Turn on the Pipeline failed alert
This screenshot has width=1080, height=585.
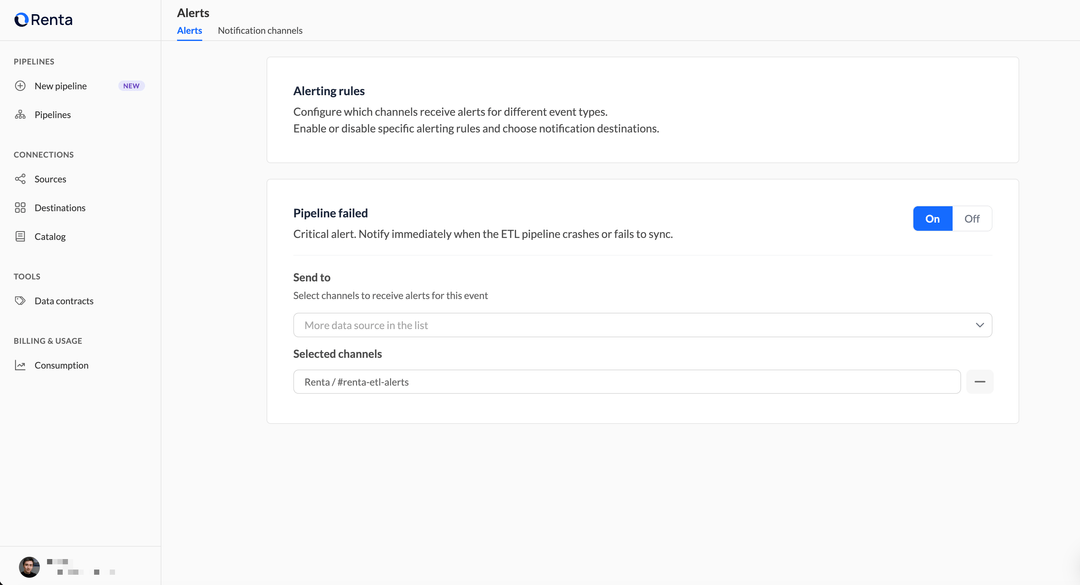click(x=932, y=219)
